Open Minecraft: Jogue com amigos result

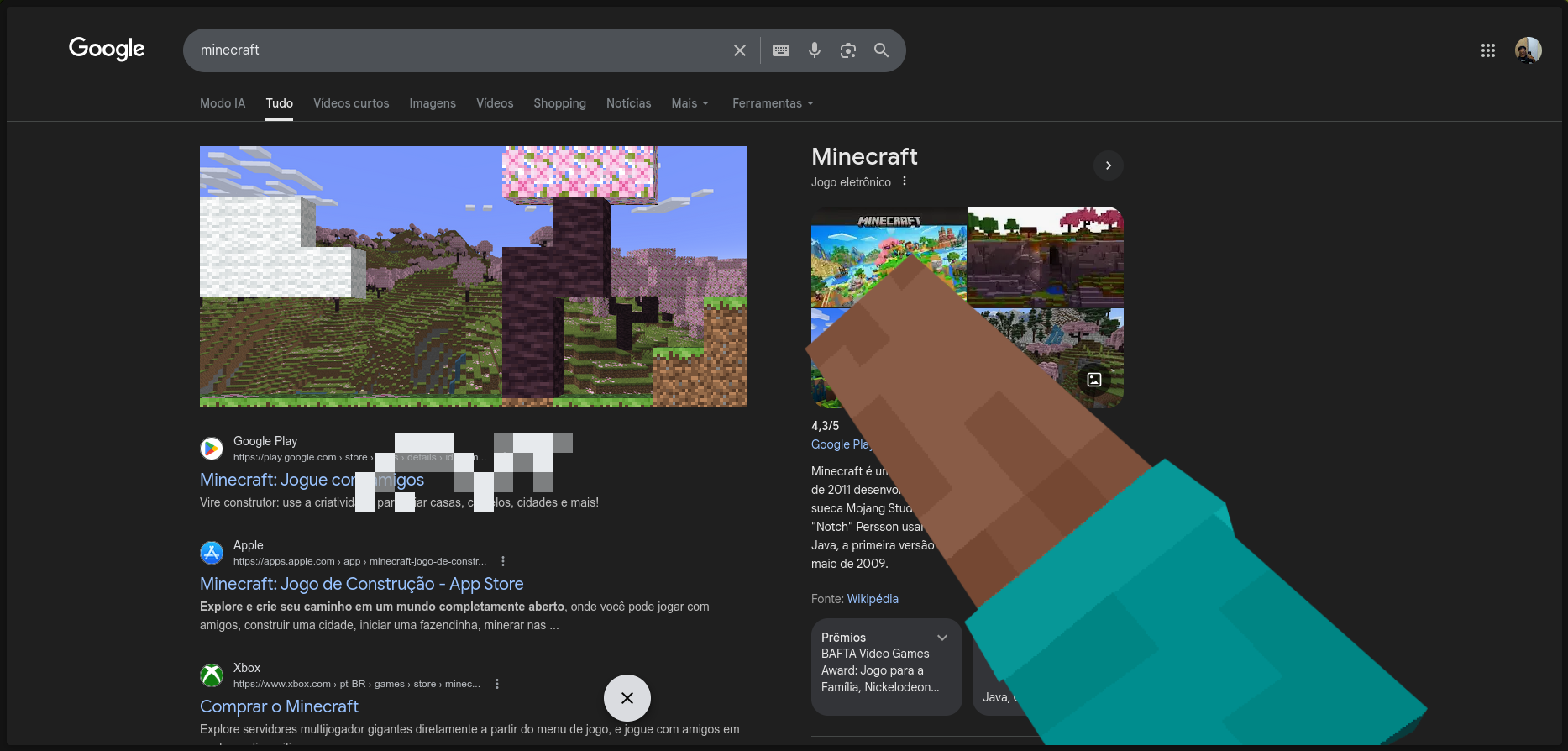tap(312, 480)
